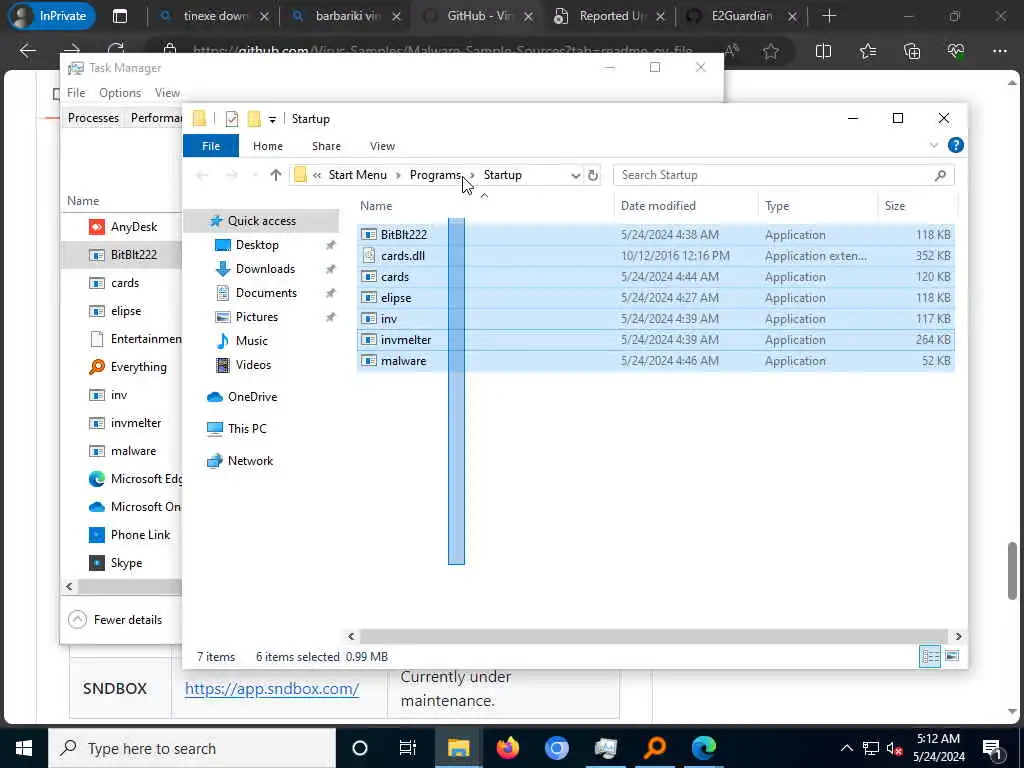Select Quick access in navigation pane

[261, 221]
